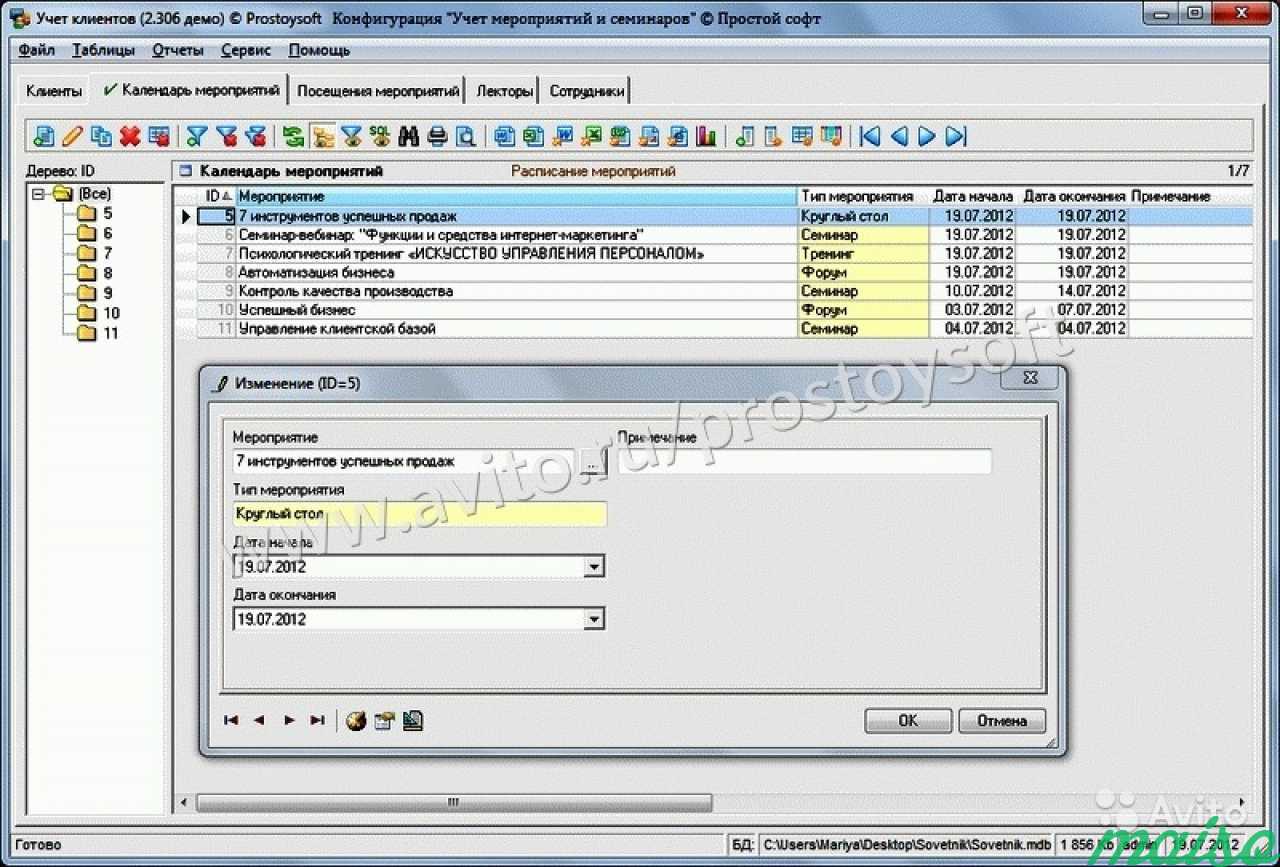Select tree folder 5
The width and height of the screenshot is (1280, 867).
coord(97,213)
